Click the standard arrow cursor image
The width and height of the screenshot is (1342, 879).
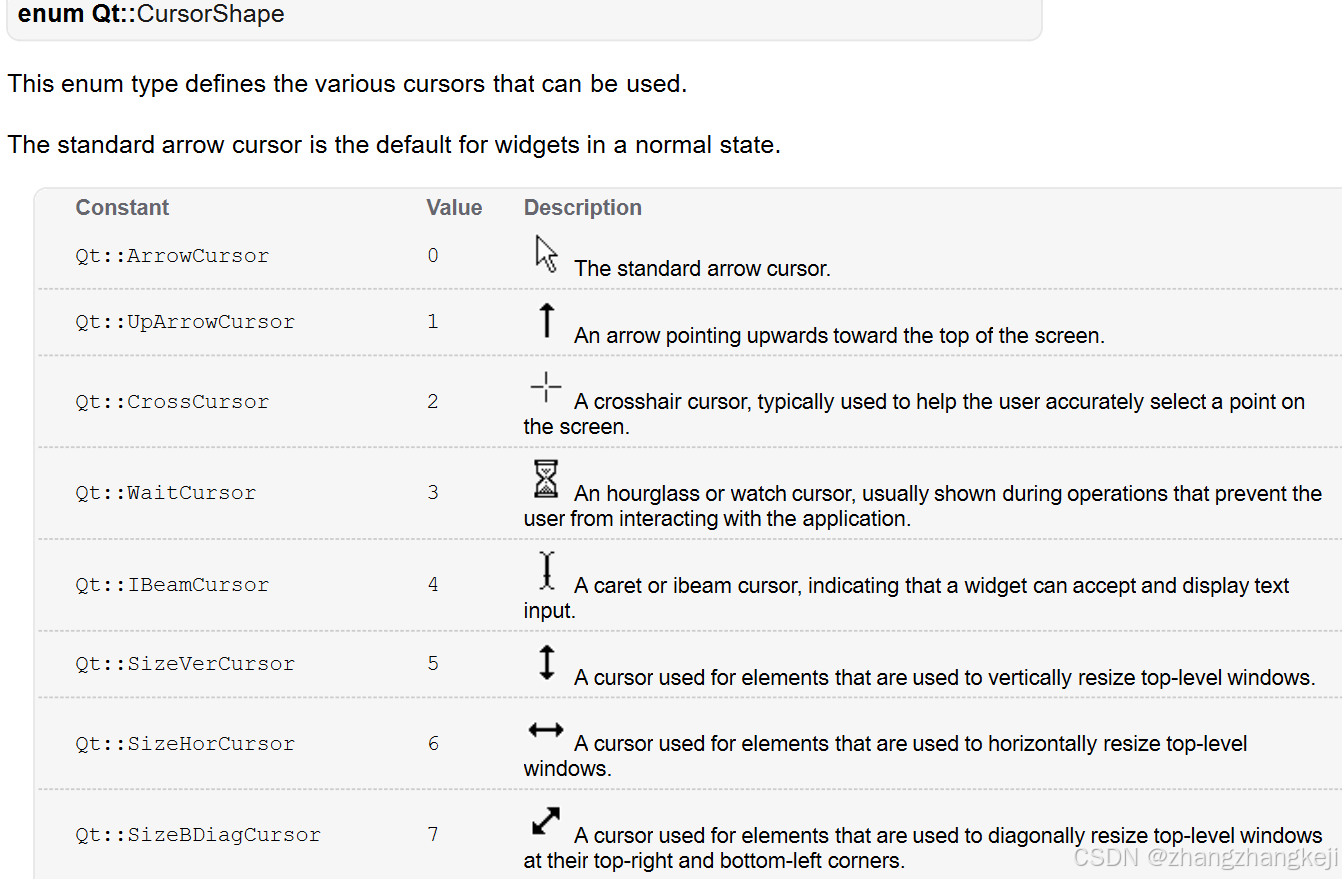pyautogui.click(x=546, y=253)
